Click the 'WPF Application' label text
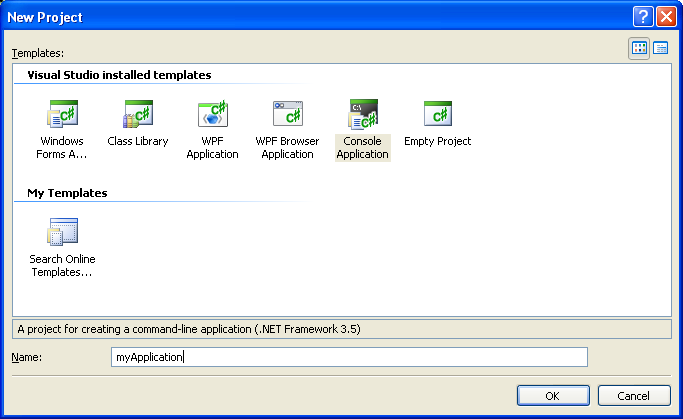 213,148
